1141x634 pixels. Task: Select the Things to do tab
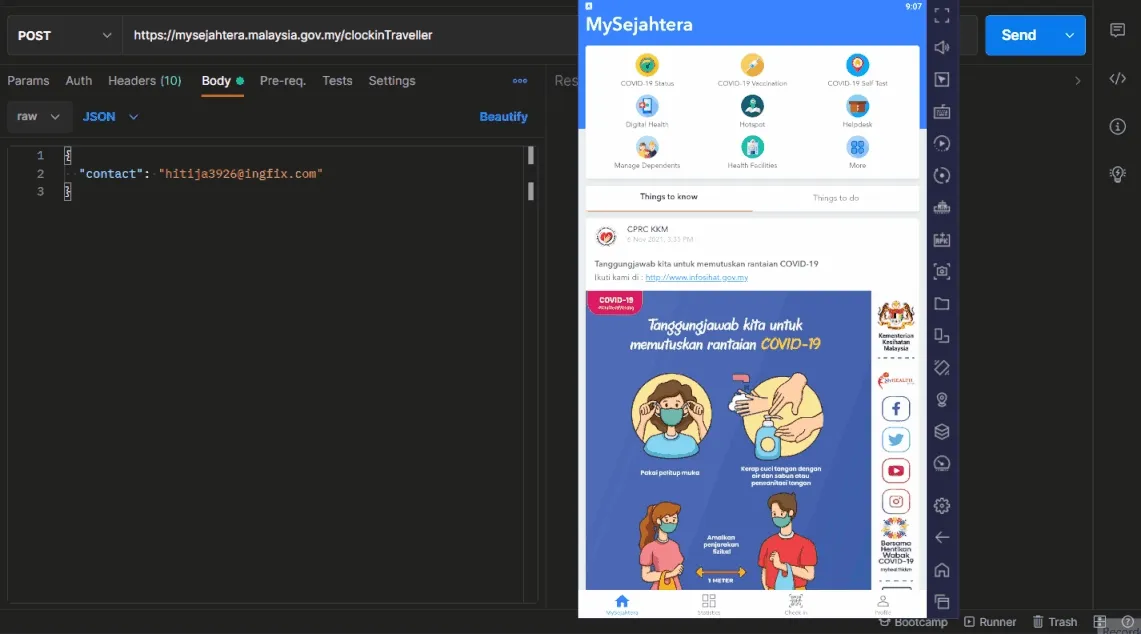click(x=835, y=198)
